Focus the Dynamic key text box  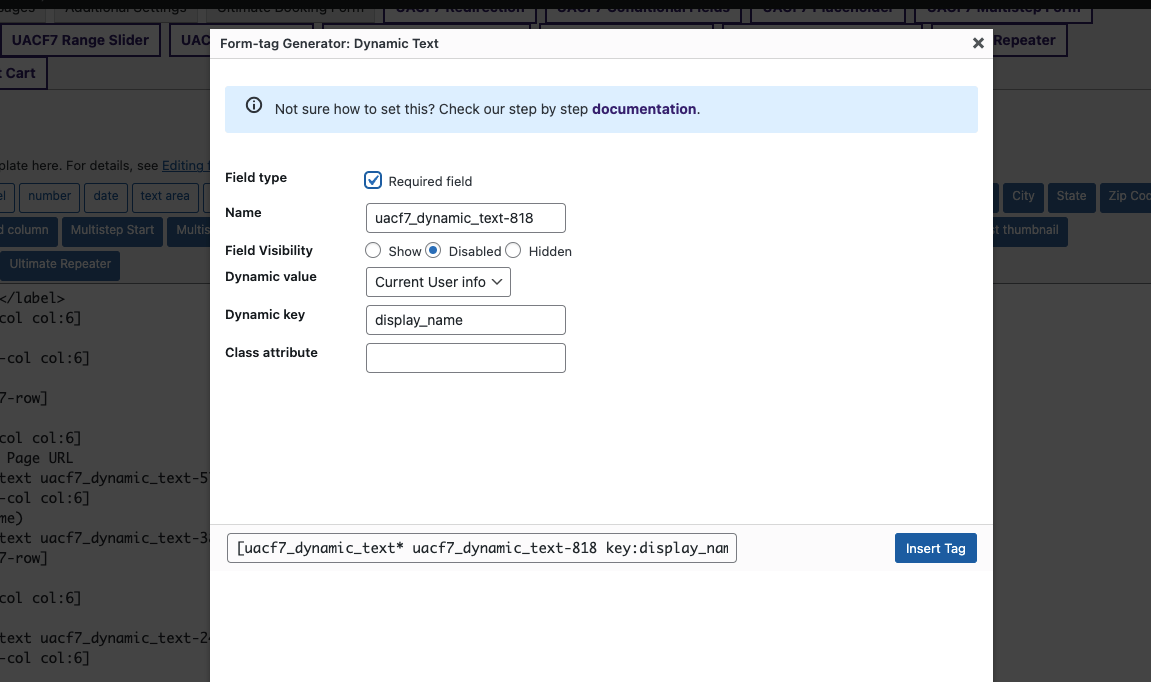pyautogui.click(x=465, y=320)
